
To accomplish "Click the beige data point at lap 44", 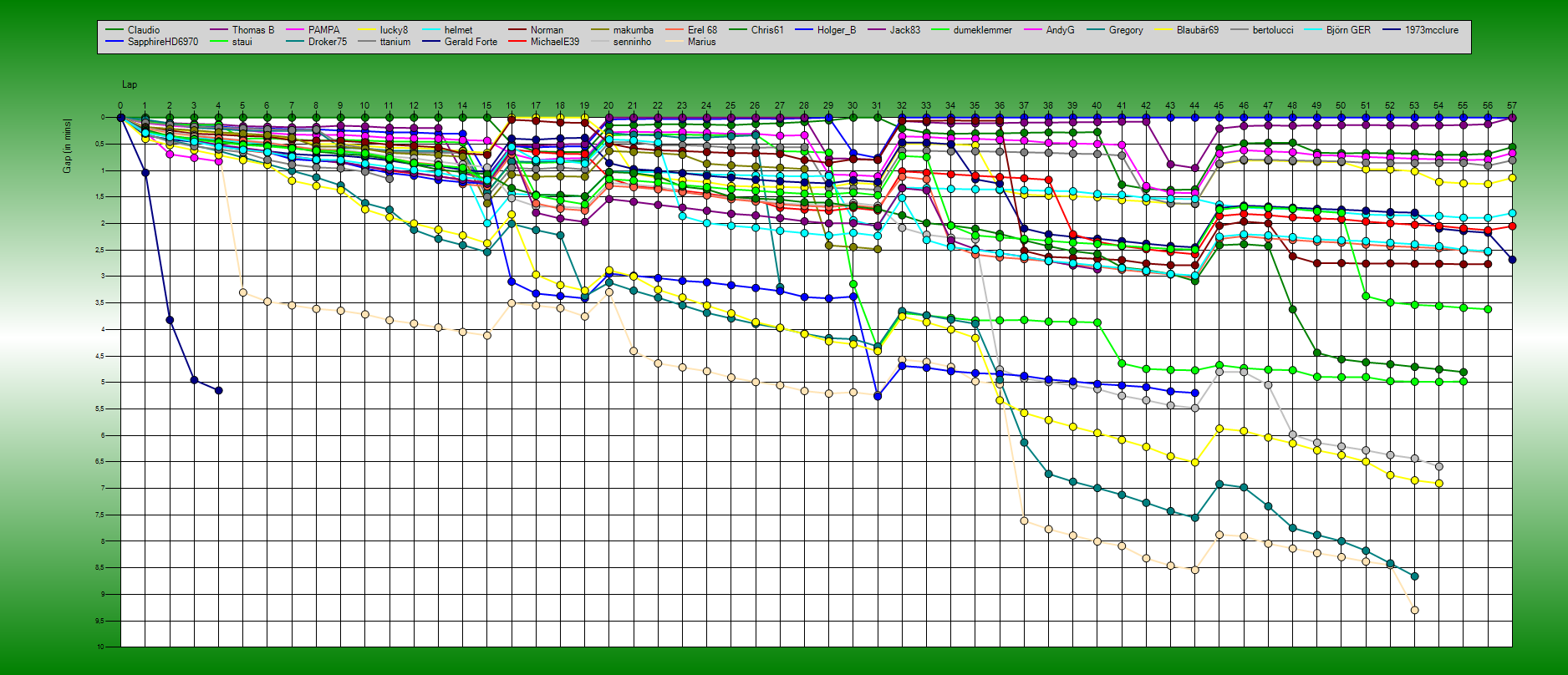I will coord(1194,570).
